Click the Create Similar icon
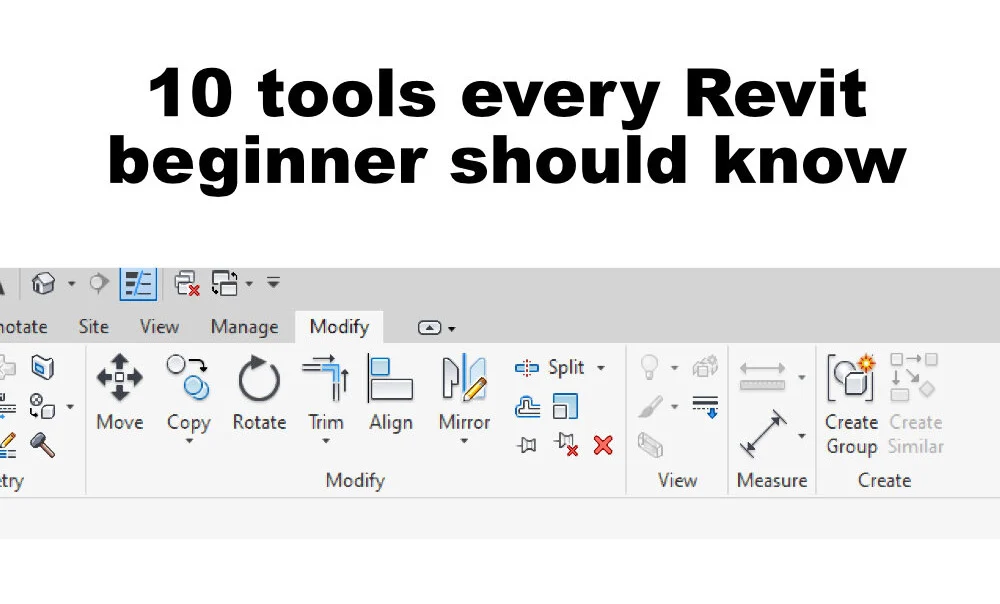Viewport: 1000px width, 604px height. [915, 376]
